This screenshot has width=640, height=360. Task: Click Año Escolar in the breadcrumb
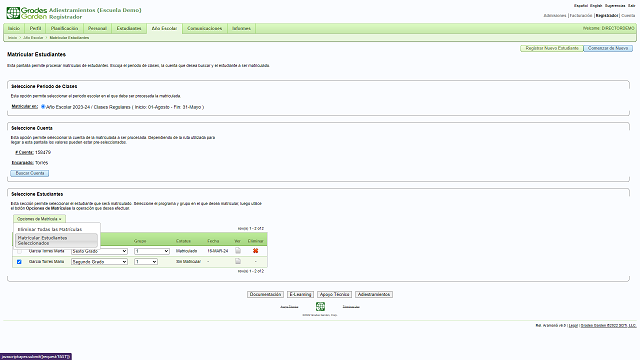point(33,38)
